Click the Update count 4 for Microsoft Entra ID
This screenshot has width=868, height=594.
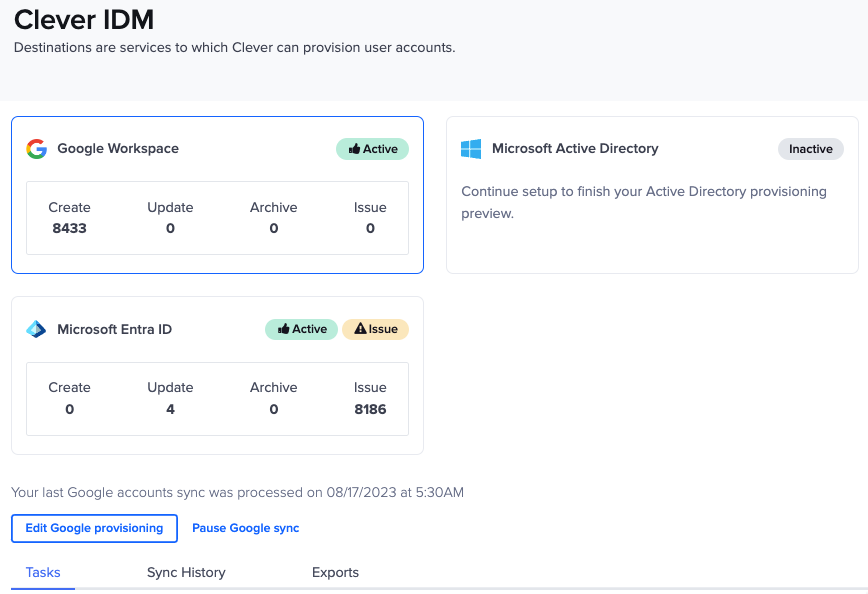click(x=170, y=407)
